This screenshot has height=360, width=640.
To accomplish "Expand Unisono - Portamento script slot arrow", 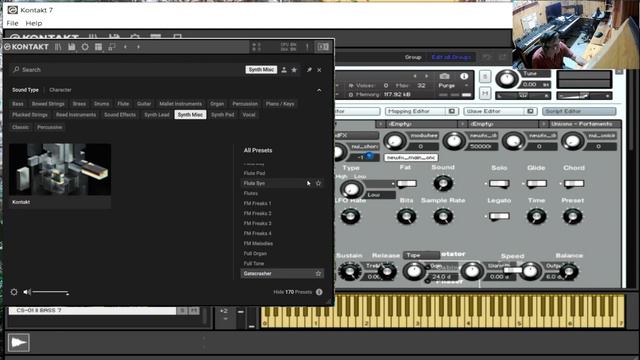I will [x=543, y=124].
